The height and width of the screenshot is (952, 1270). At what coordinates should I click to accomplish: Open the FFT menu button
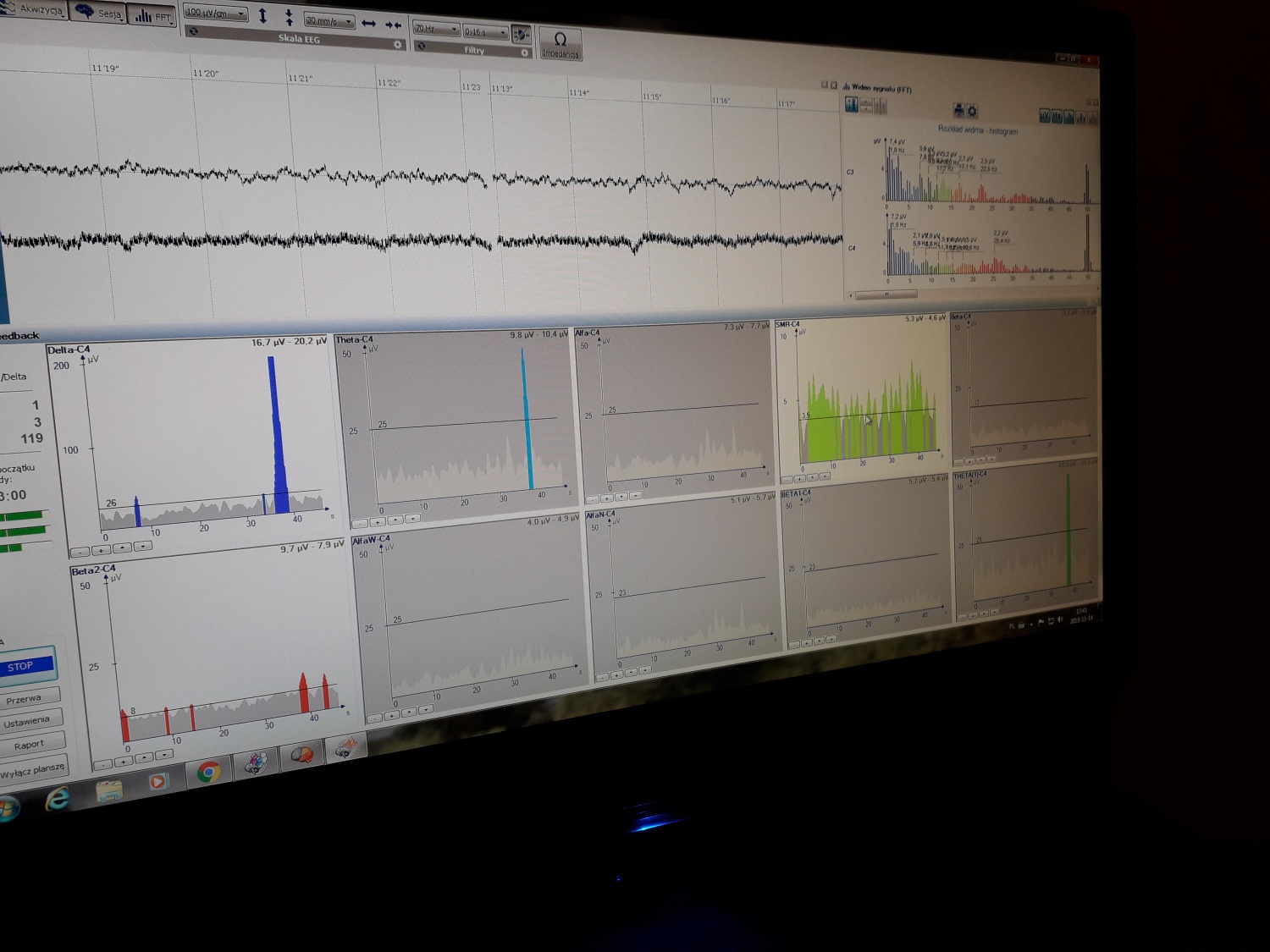(x=152, y=16)
